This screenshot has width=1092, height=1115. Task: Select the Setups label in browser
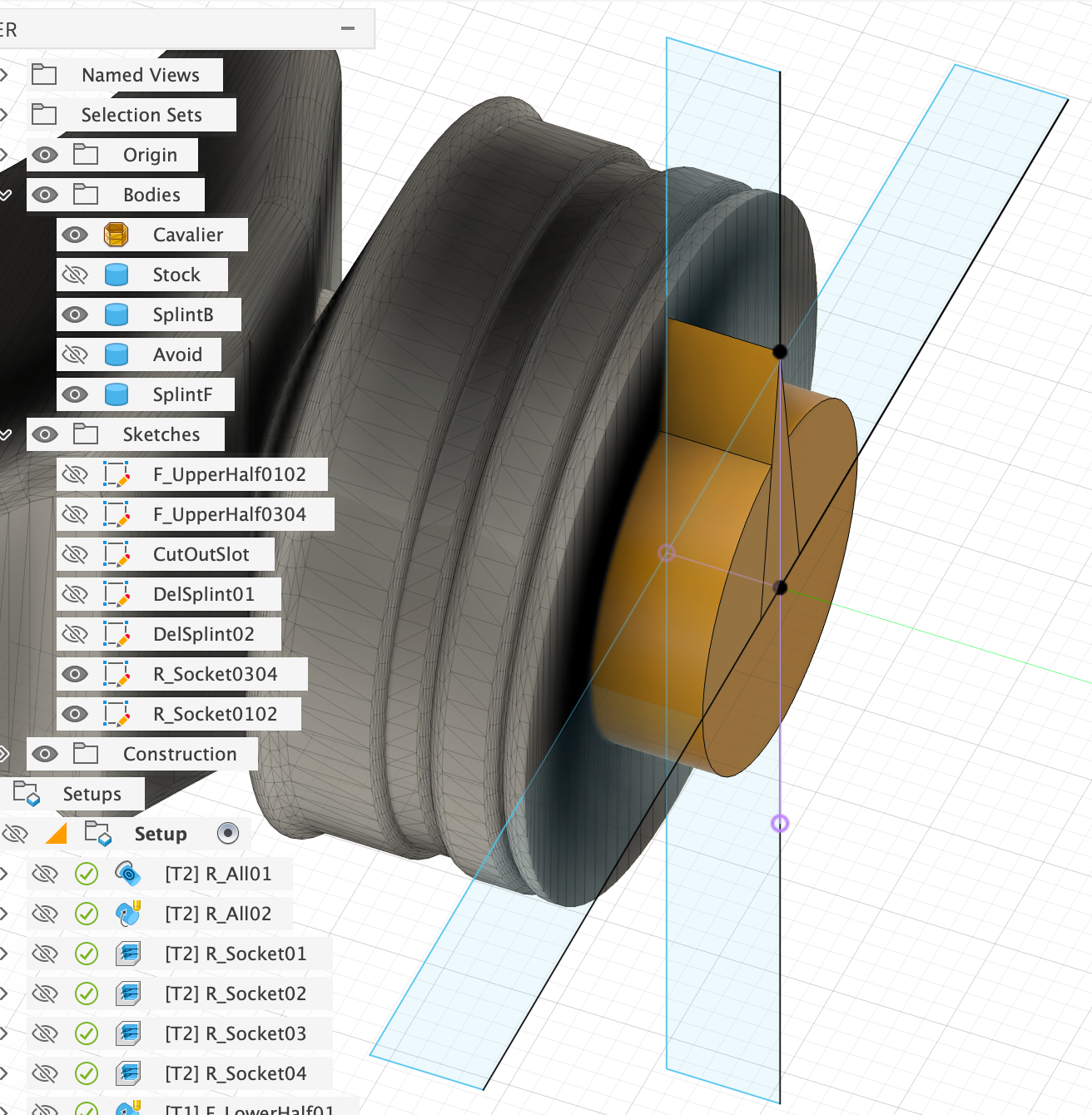point(92,794)
